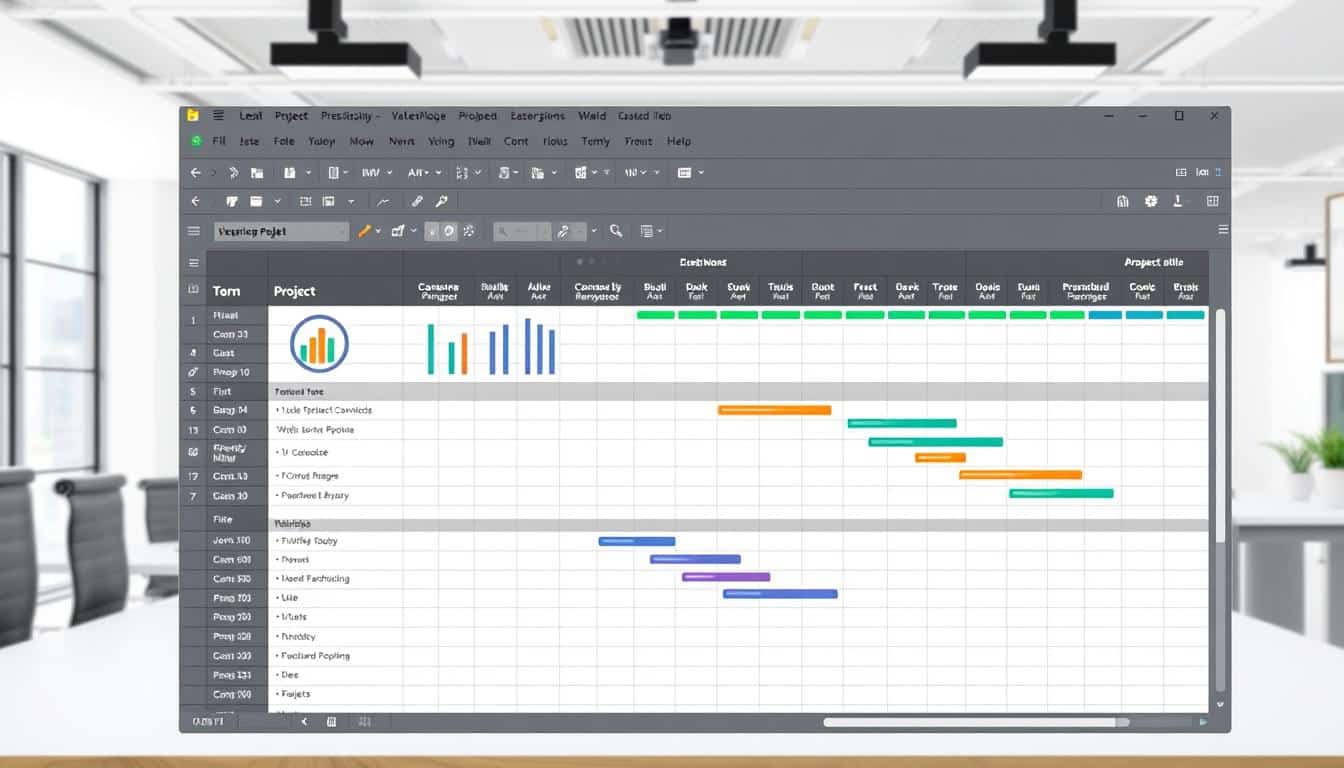Click the Trails column header
This screenshot has height=768, width=1344.
click(x=780, y=291)
